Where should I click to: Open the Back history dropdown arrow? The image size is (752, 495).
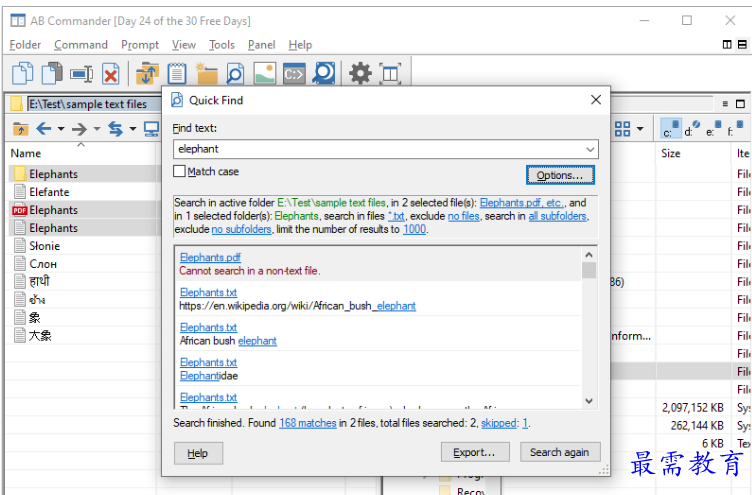61,129
